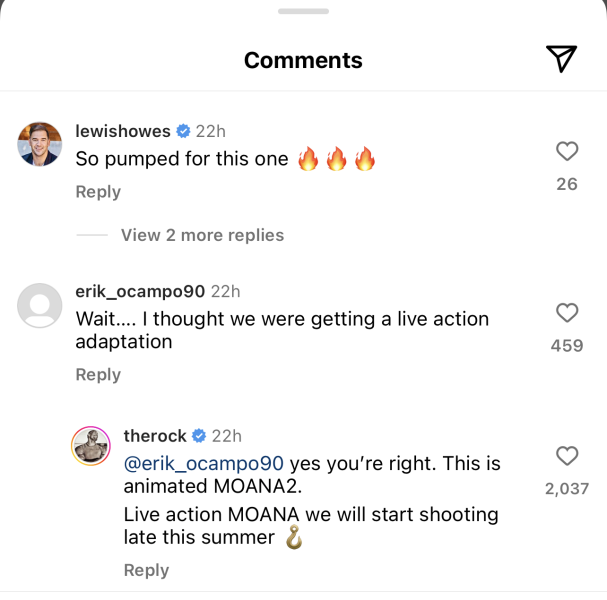This screenshot has width=607, height=600.
Task: Like therock's reply with the heart
Action: tap(567, 456)
